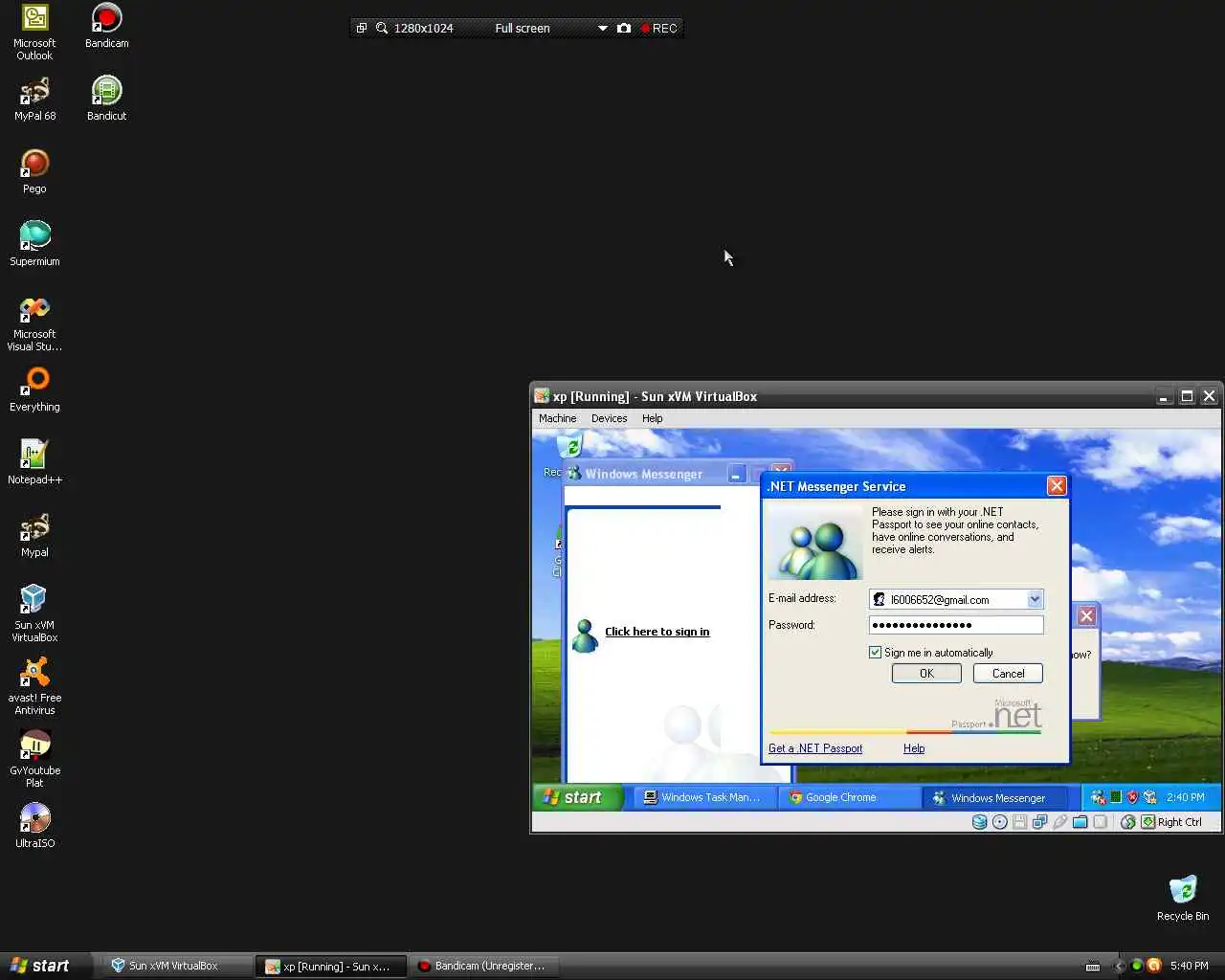Open the UltraISO desktop shortcut

click(34, 826)
